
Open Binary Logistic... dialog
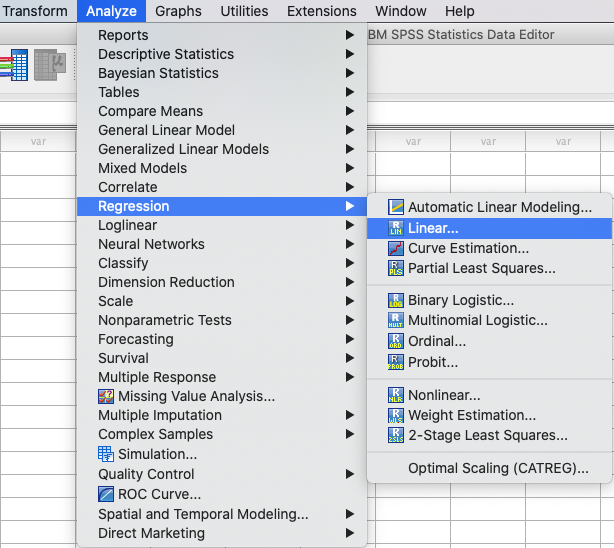coord(489,300)
